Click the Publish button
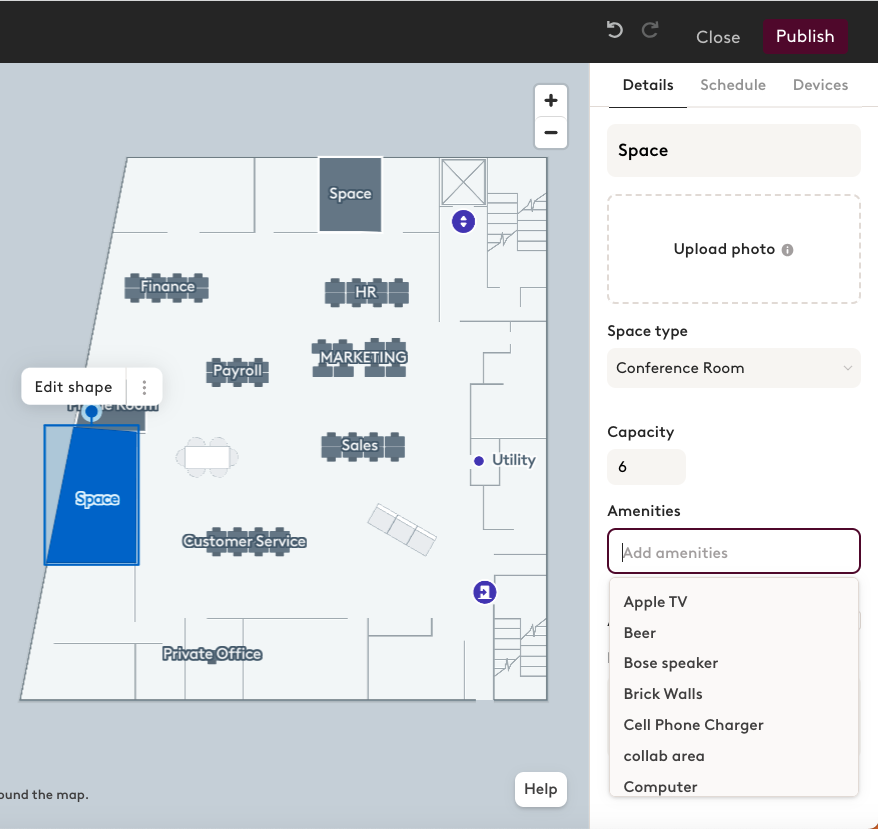Image resolution: width=878 pixels, height=829 pixels. point(805,36)
